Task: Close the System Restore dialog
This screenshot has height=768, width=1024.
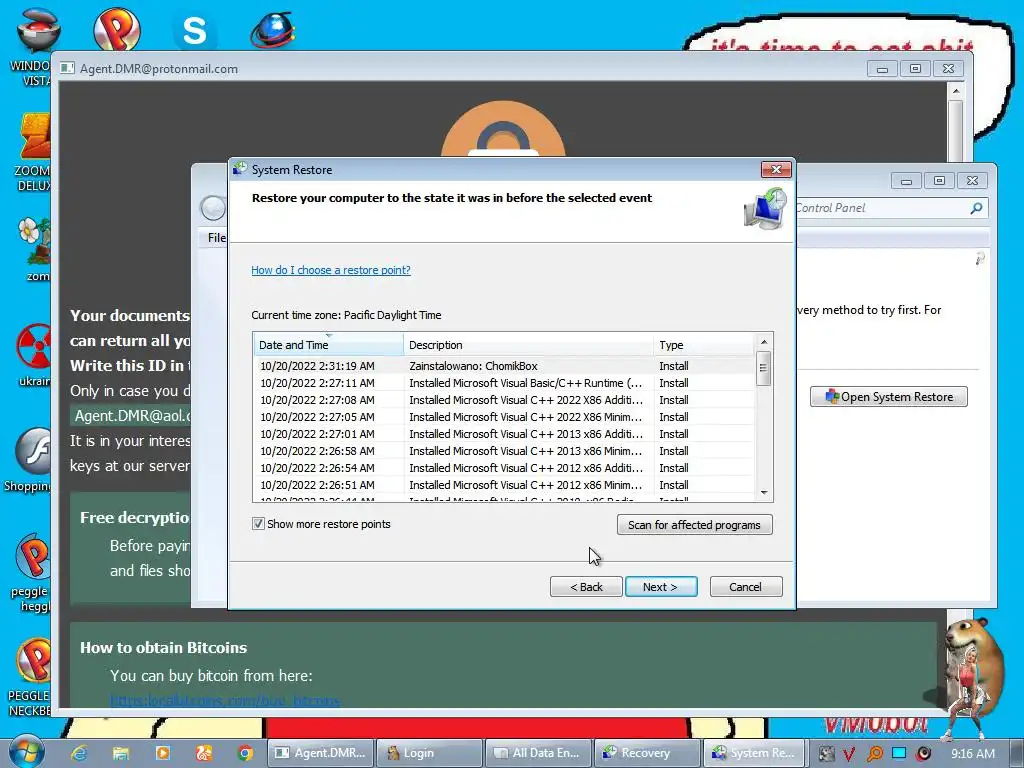Action: pos(776,170)
